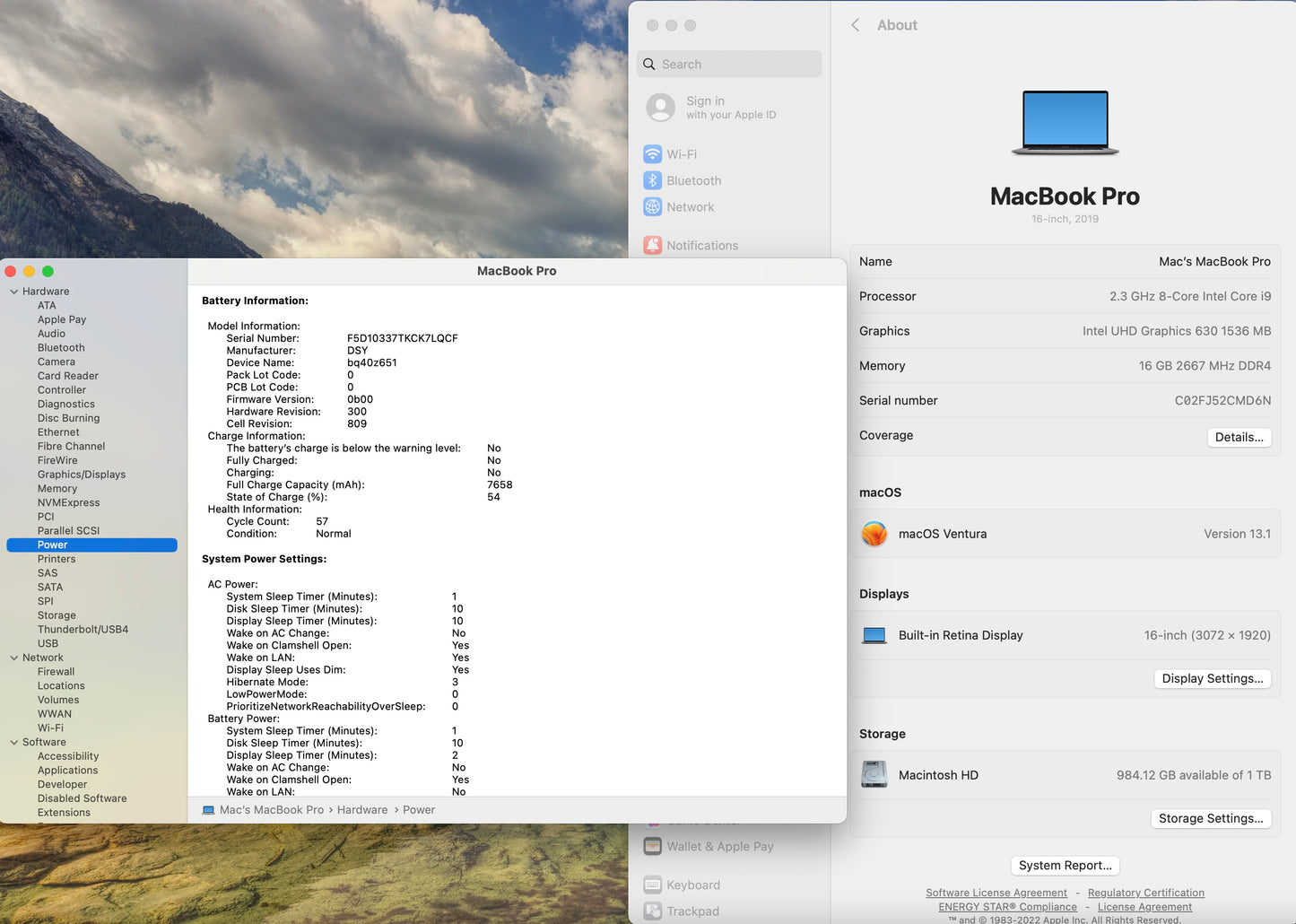Click the Sign in Apple ID avatar
This screenshot has width=1296, height=924.
click(x=660, y=107)
